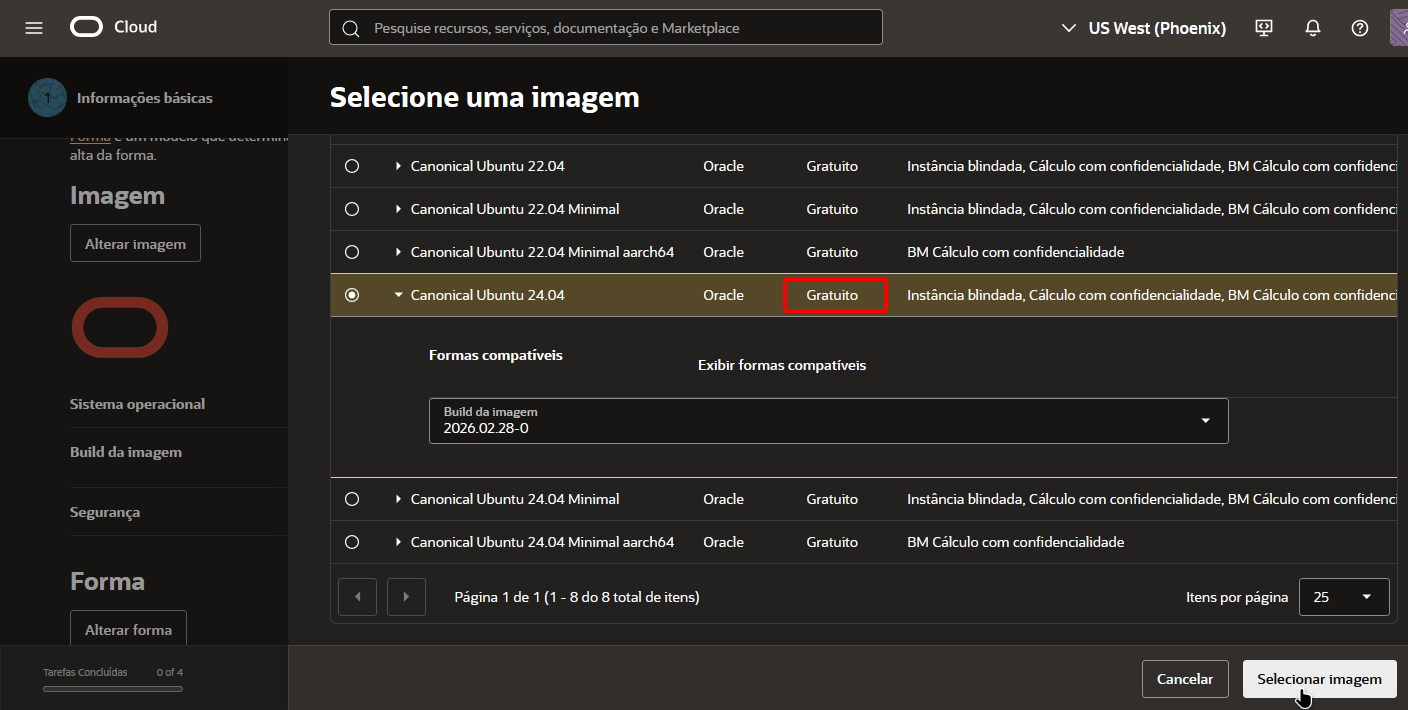
Task: Click the Selecionar imagem button
Action: tap(1320, 679)
